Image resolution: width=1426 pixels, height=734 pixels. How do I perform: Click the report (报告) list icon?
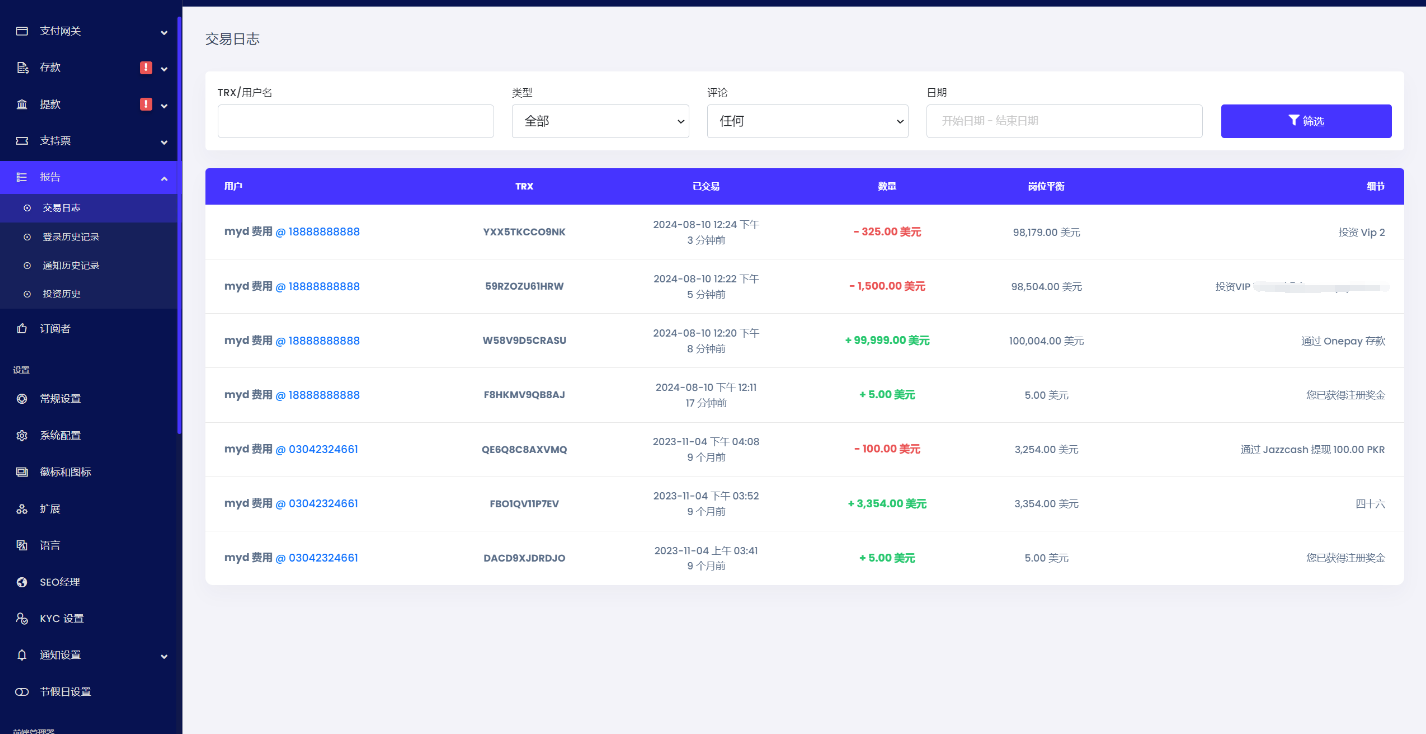tap(22, 177)
